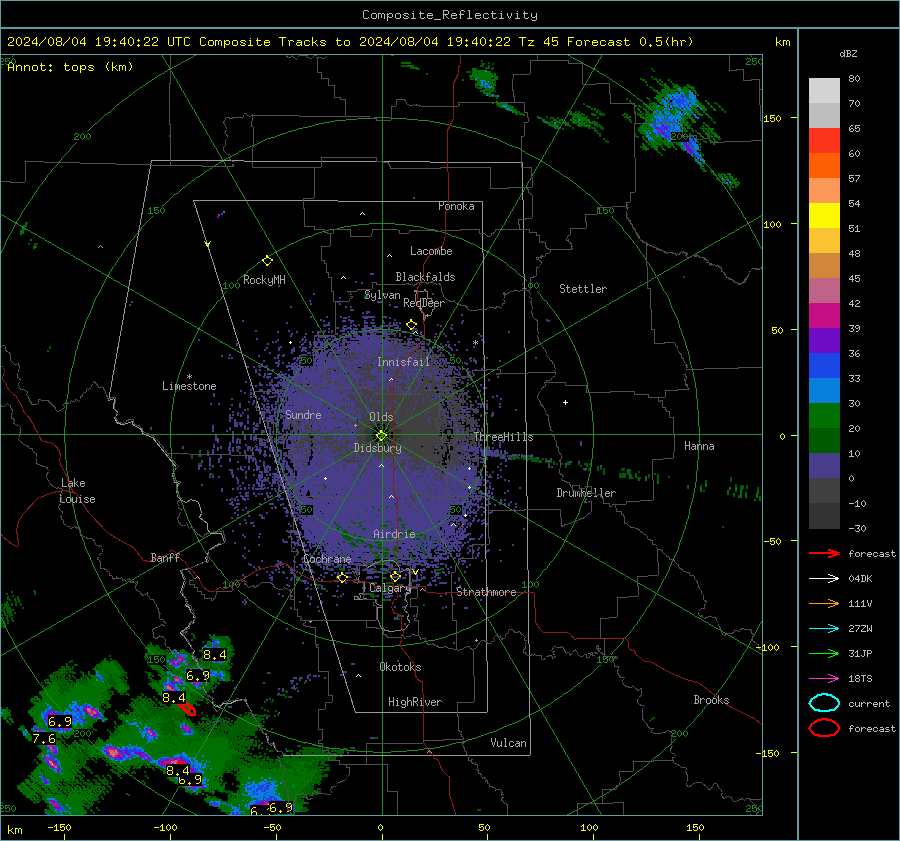Click the Lacombe label
Viewport: 900px width, 841px height.
tap(431, 251)
